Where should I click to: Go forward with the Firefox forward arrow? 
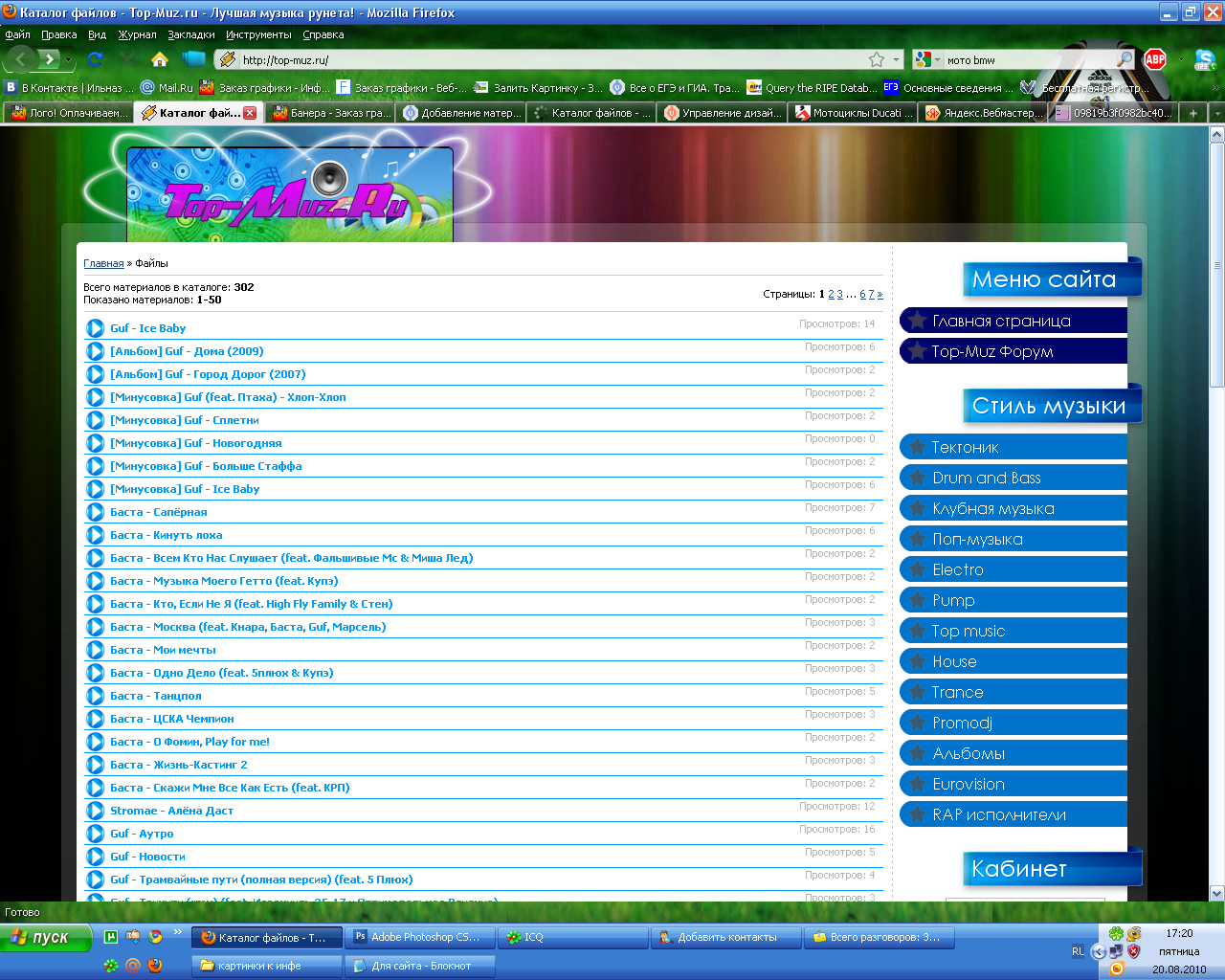click(x=49, y=59)
